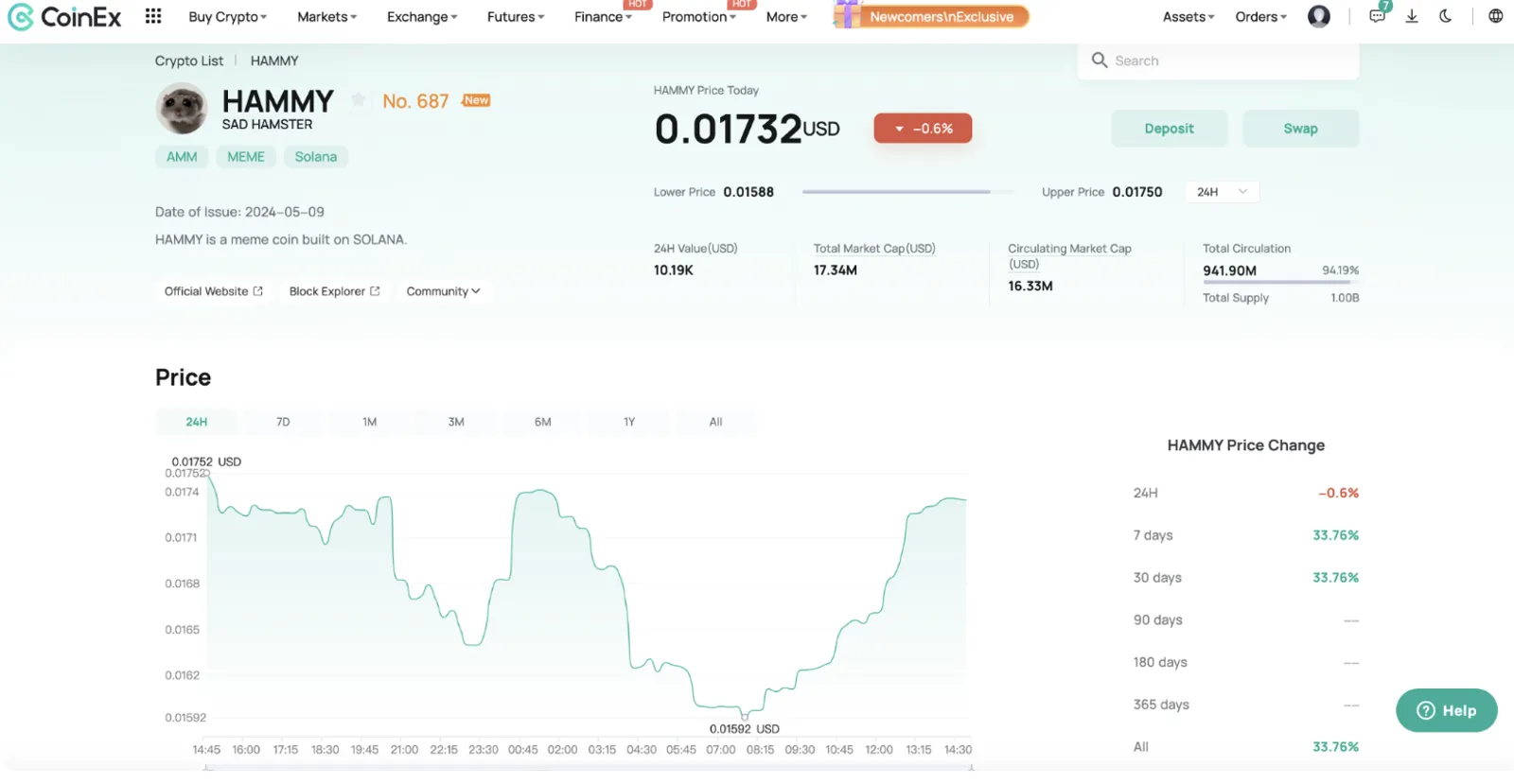Click the Total Market Cap 17.34M value
The height and width of the screenshot is (784, 1514).
[x=836, y=270]
